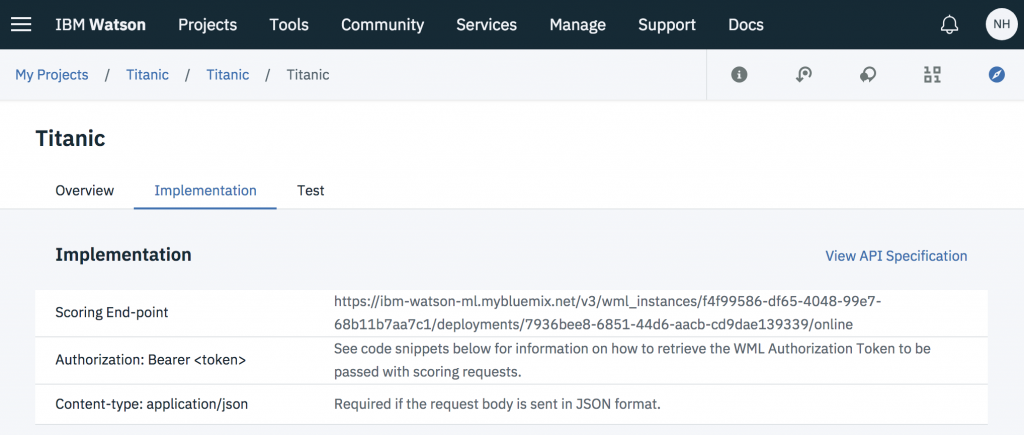Switch to the Test tab
Viewport: 1024px width, 435px height.
click(310, 190)
